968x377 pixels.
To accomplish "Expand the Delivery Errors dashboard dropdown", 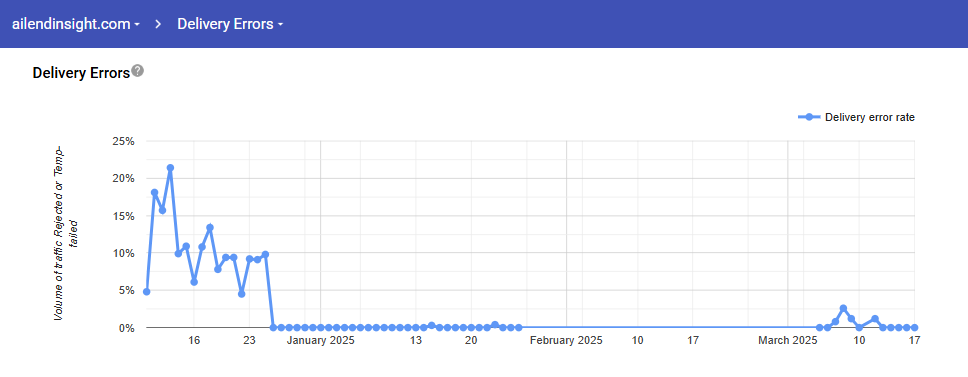I will (230, 24).
